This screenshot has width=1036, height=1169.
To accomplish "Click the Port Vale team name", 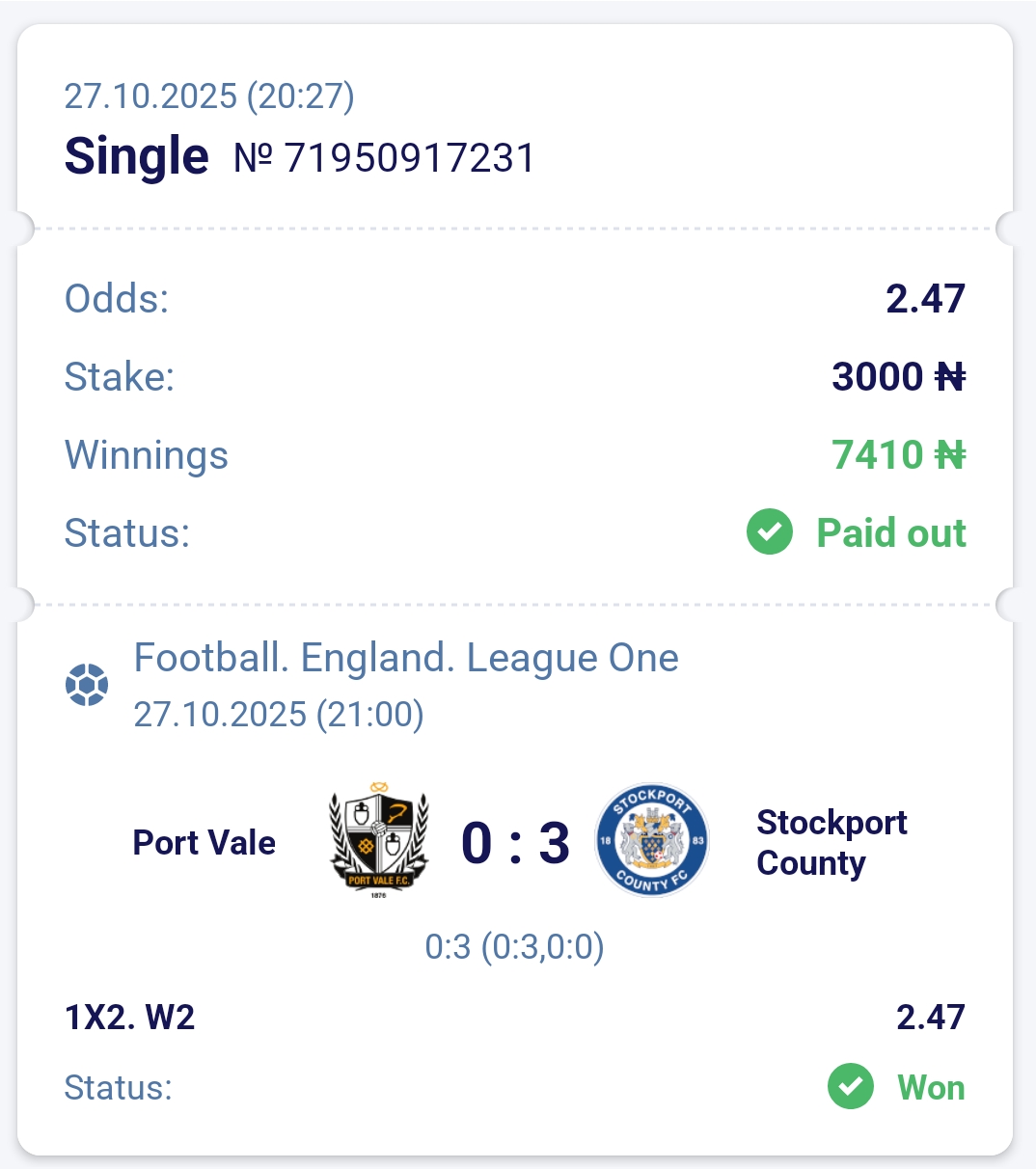I will 204,843.
